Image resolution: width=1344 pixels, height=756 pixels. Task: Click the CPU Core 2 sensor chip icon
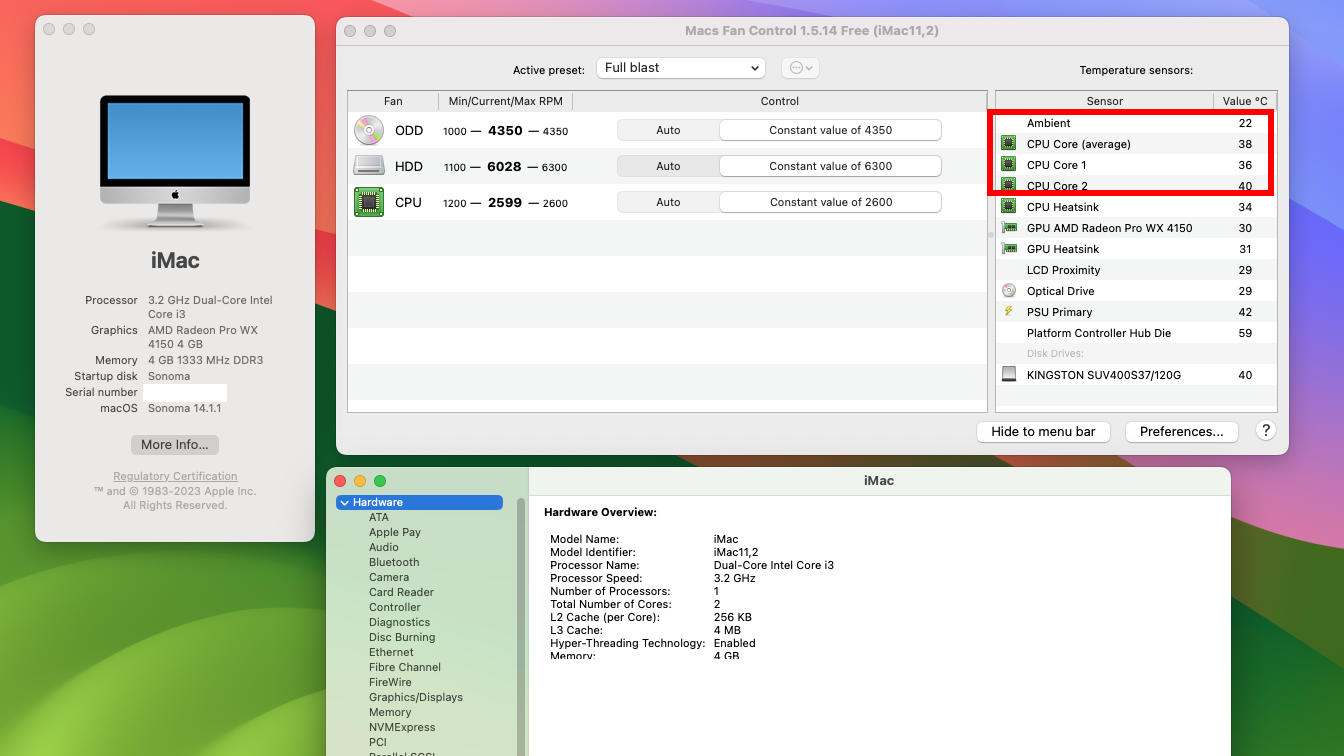(1009, 186)
